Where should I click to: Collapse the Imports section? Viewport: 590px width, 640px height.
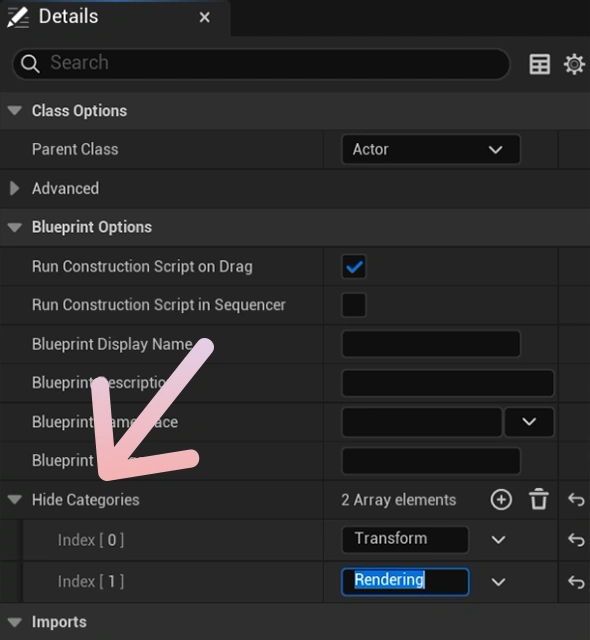click(15, 622)
